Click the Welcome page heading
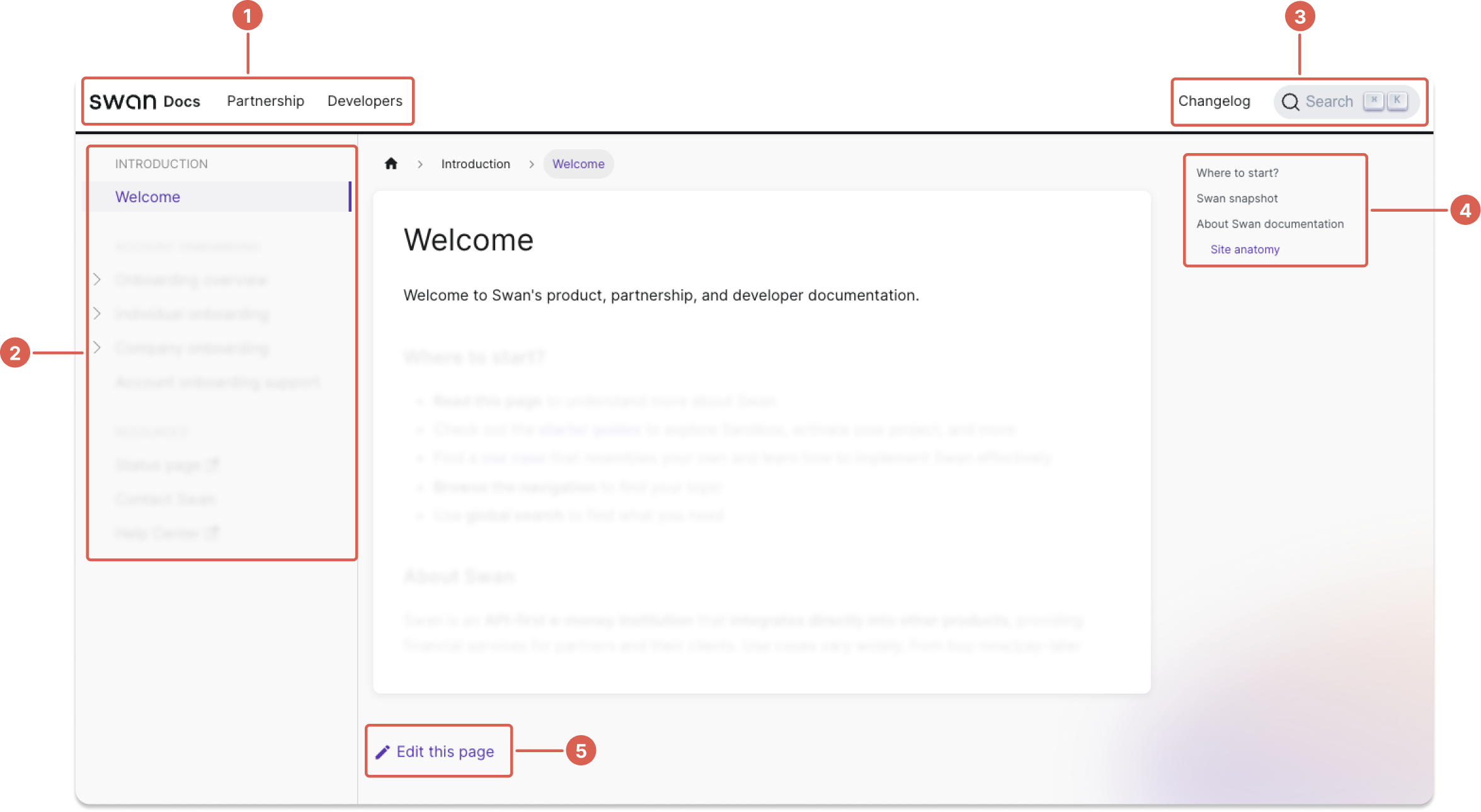 (x=469, y=240)
